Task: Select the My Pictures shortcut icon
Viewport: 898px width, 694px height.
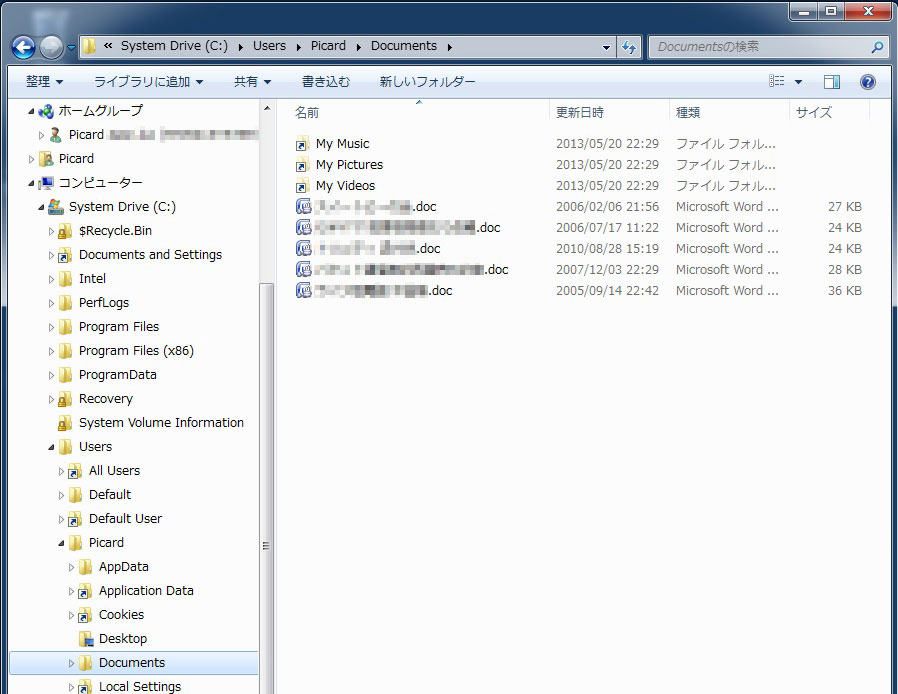Action: pyautogui.click(x=302, y=165)
